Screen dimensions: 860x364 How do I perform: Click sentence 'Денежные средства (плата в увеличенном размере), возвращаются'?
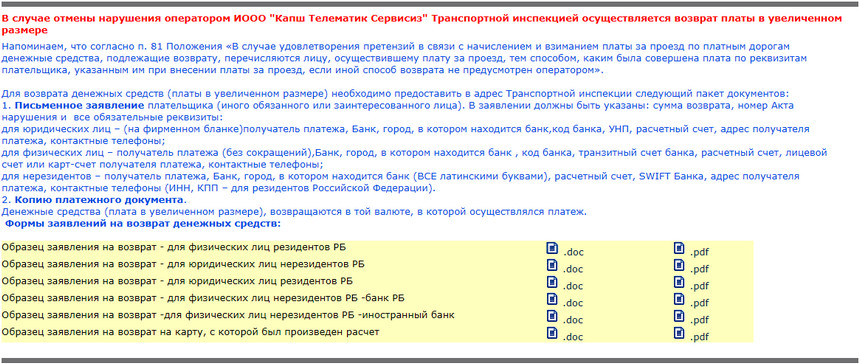click(x=293, y=212)
